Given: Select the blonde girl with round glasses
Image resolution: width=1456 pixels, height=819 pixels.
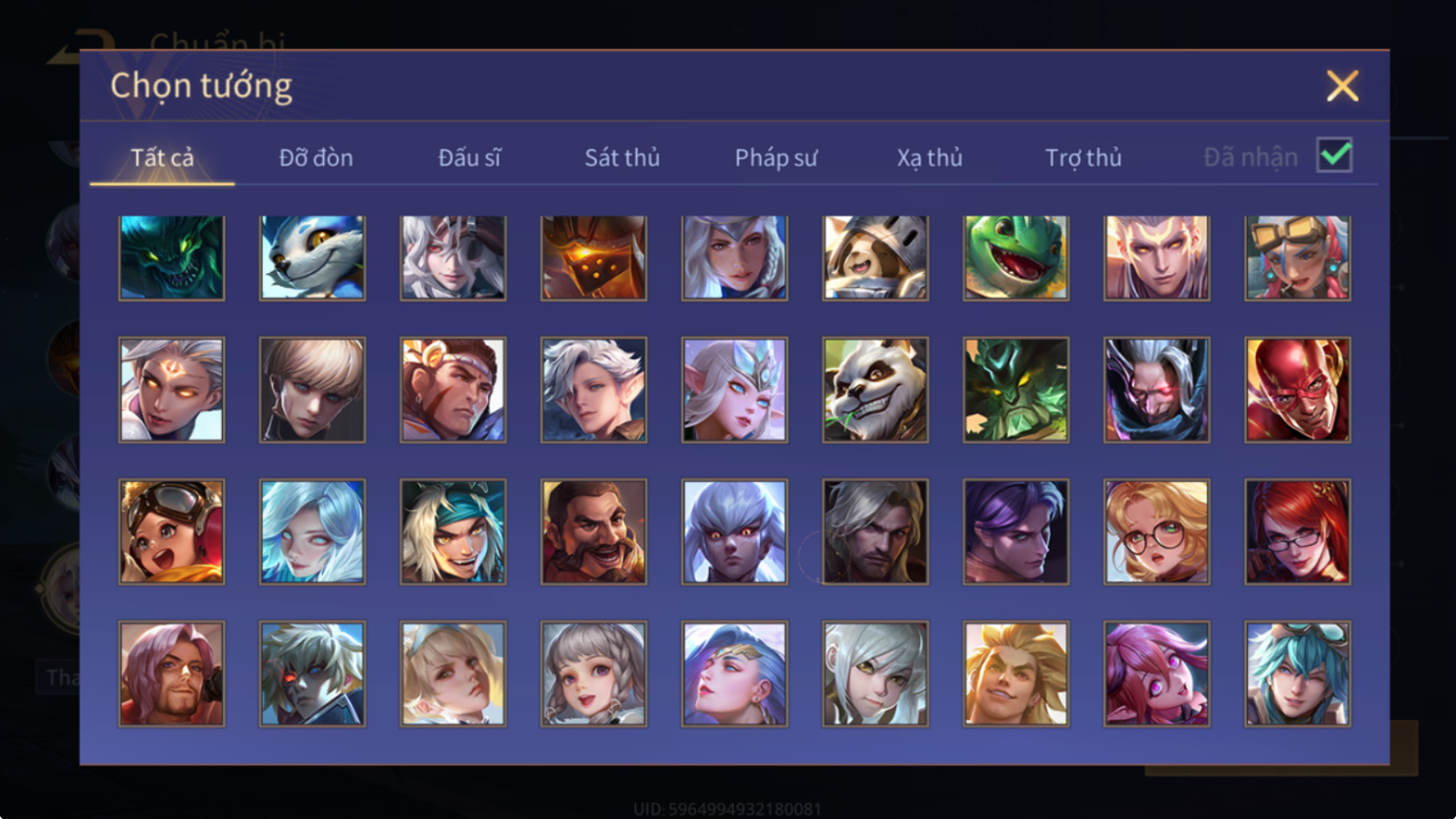Looking at the screenshot, I should (1157, 532).
